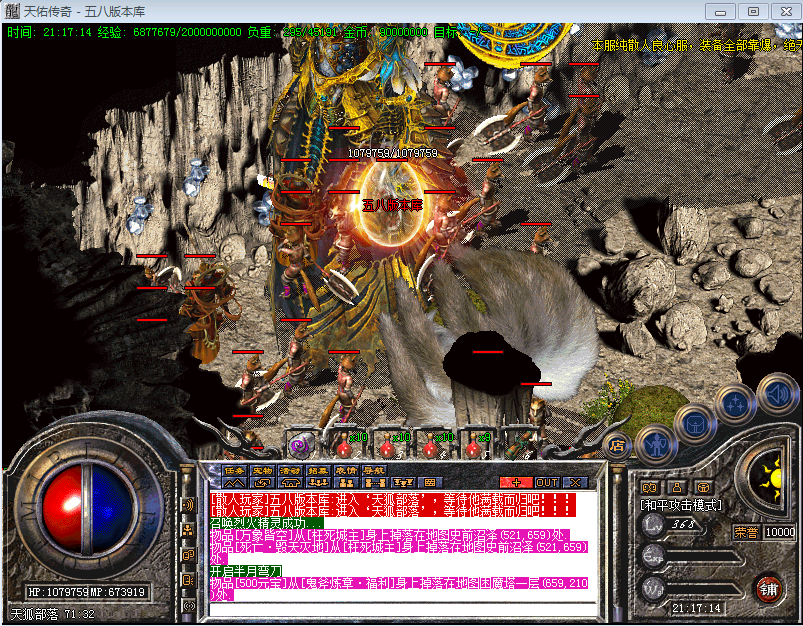Click the 荣誉 honor label button
This screenshot has height=626, width=803.
pyautogui.click(x=746, y=532)
